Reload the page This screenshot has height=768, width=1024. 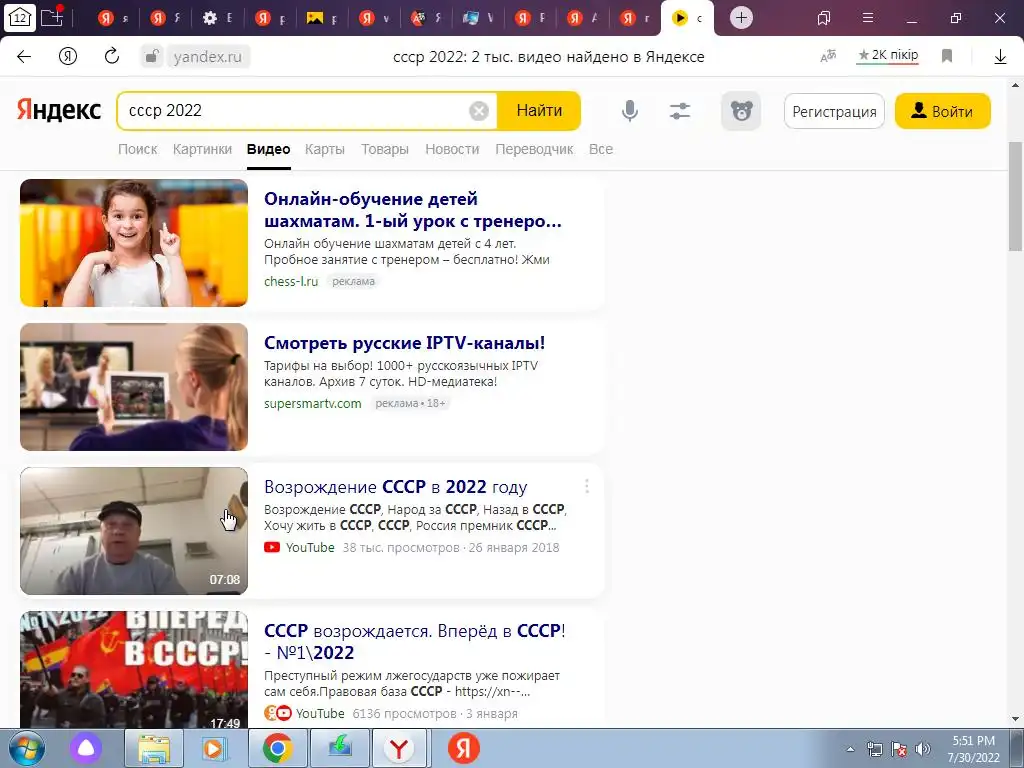(x=112, y=56)
